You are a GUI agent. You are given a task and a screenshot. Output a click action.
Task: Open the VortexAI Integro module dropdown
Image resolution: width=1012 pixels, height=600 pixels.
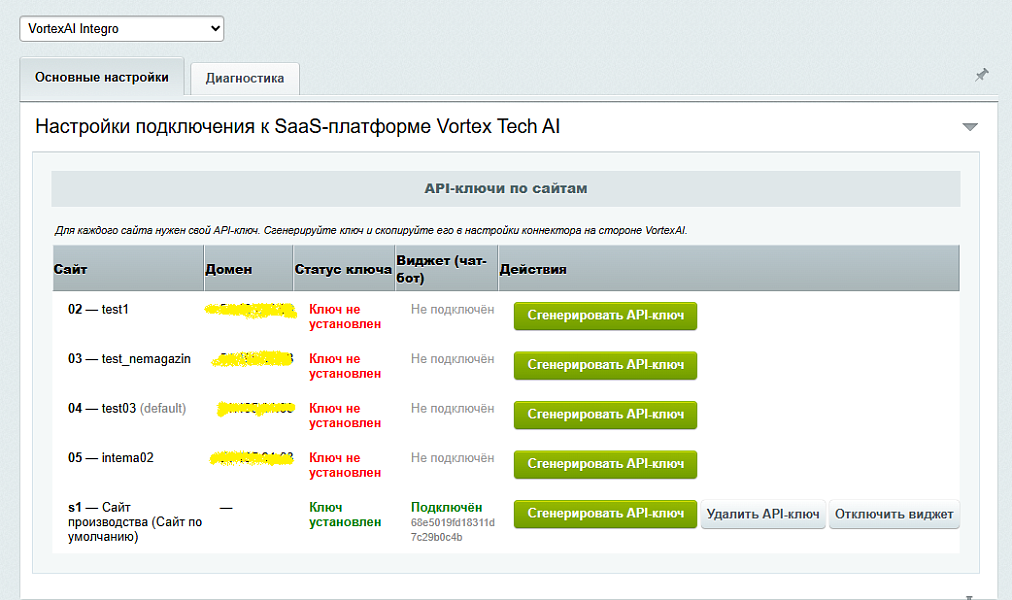coord(122,28)
